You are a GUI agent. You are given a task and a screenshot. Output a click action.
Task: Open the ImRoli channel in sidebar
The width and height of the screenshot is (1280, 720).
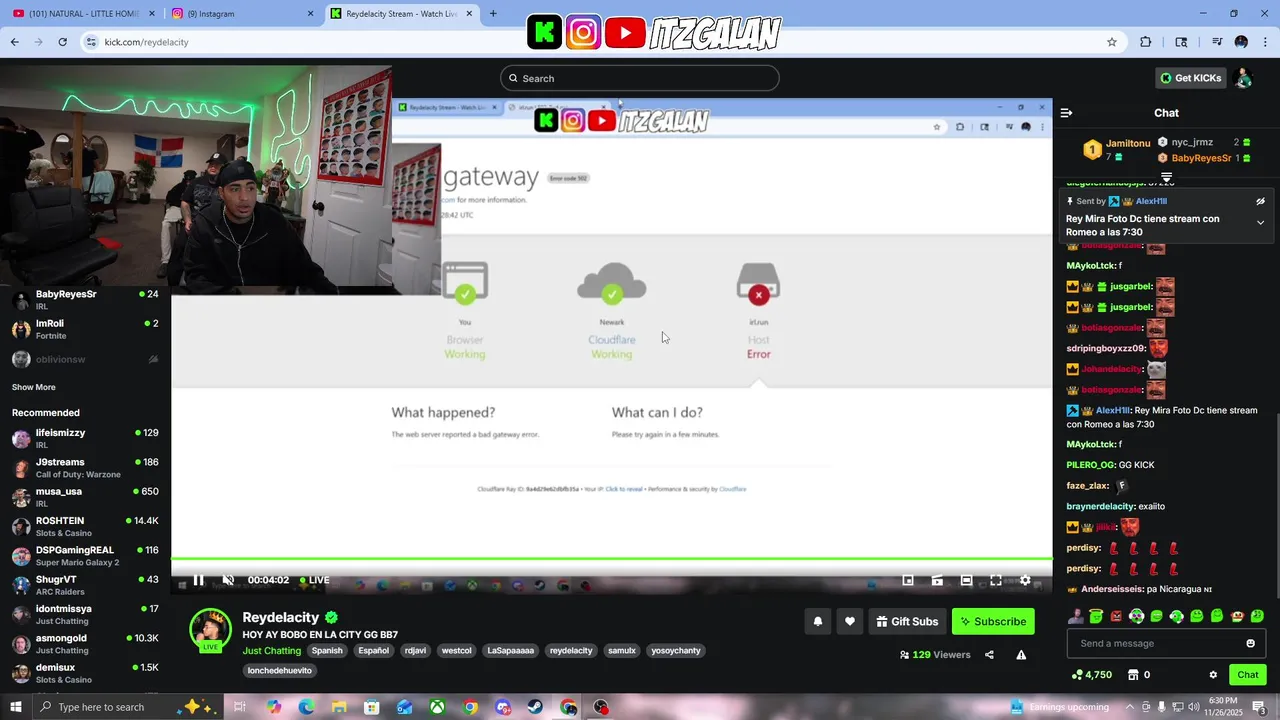[x=85, y=329]
